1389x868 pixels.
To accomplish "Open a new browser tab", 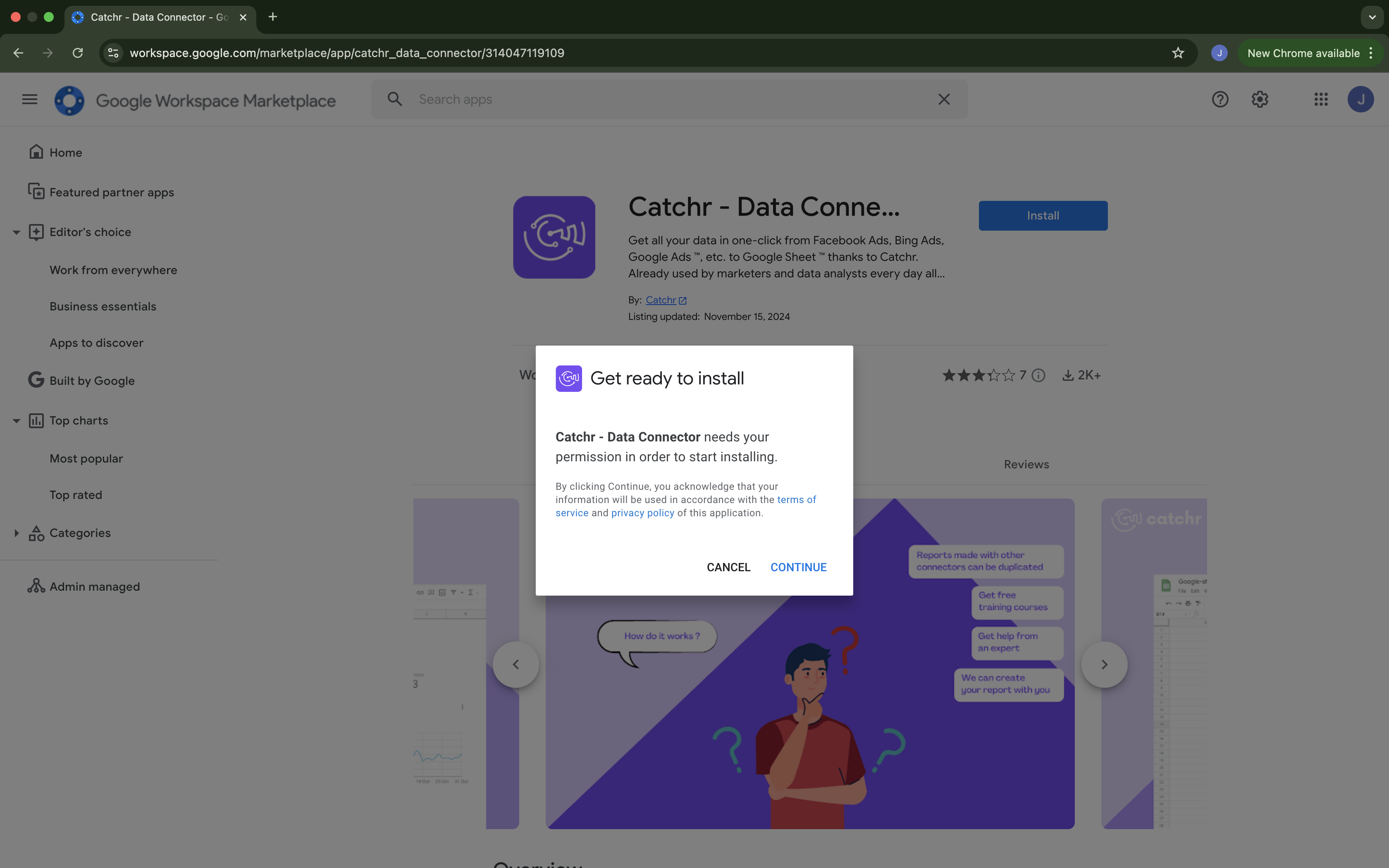I will click(273, 17).
